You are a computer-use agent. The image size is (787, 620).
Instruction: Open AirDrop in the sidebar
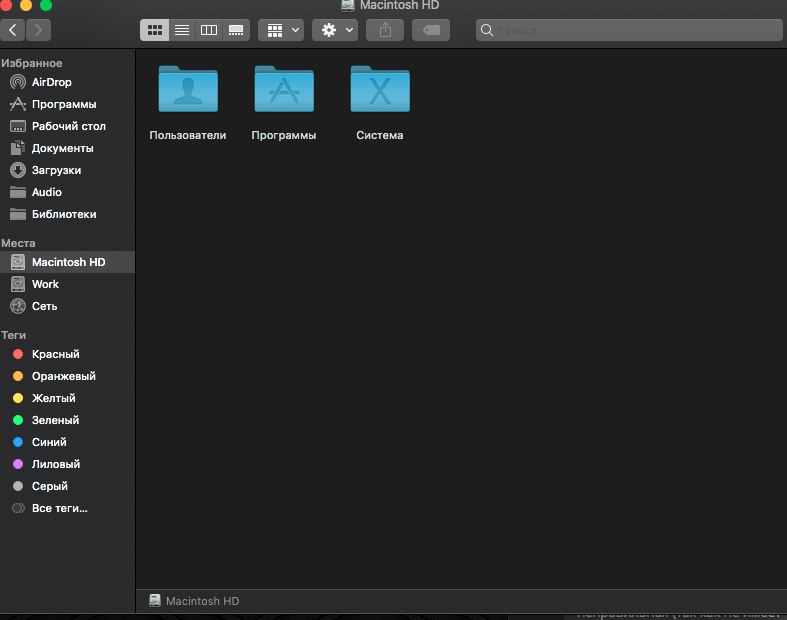(x=67, y=82)
